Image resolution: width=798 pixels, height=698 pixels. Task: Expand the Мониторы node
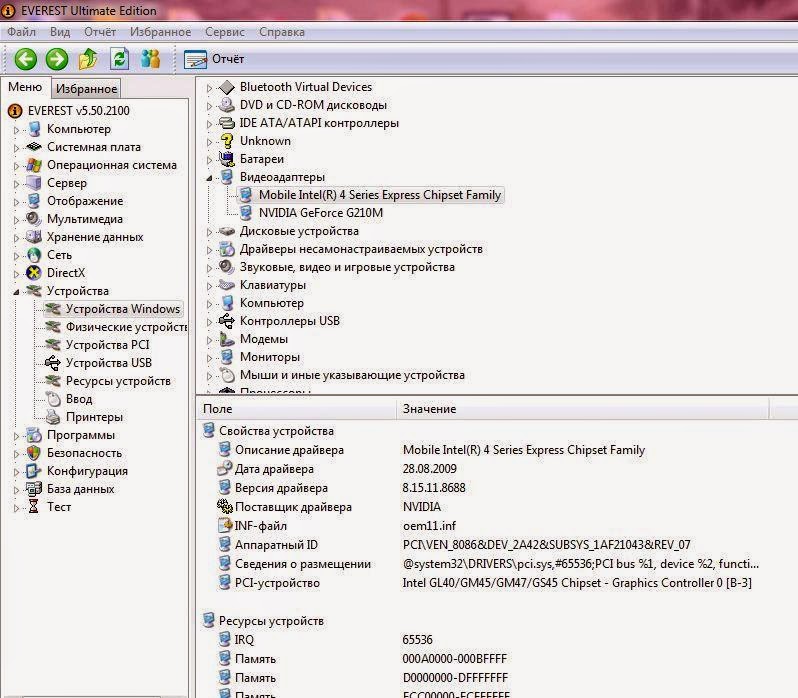pyautogui.click(x=209, y=358)
